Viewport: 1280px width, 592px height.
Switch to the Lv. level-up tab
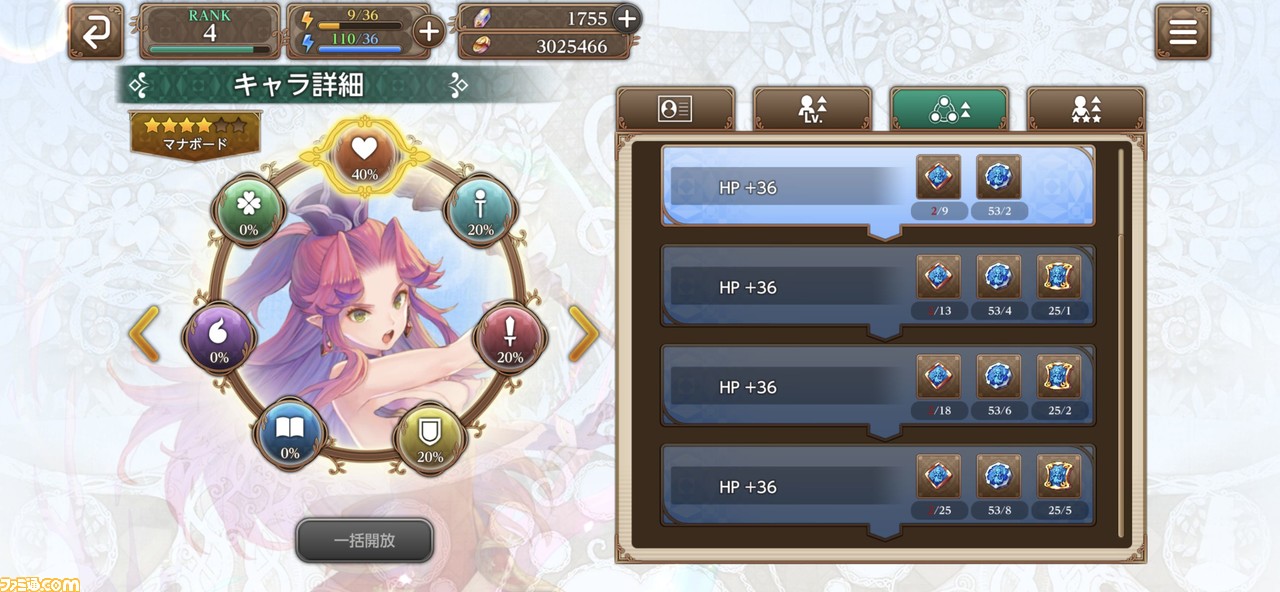pos(812,110)
